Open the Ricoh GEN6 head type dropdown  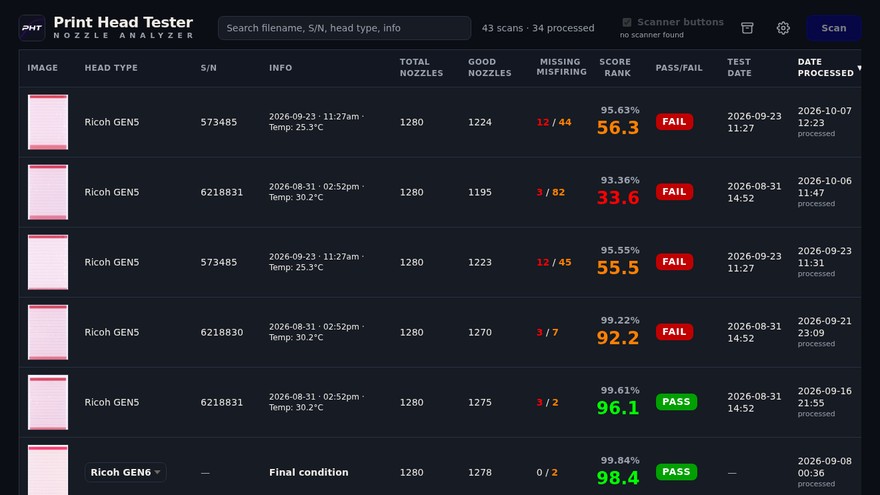click(x=125, y=473)
